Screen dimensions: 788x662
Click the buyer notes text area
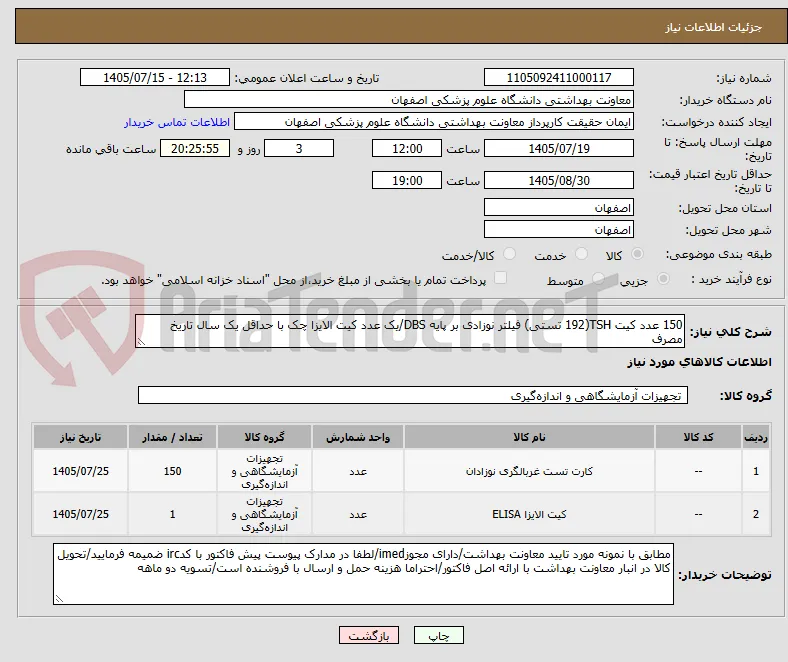pyautogui.click(x=363, y=574)
